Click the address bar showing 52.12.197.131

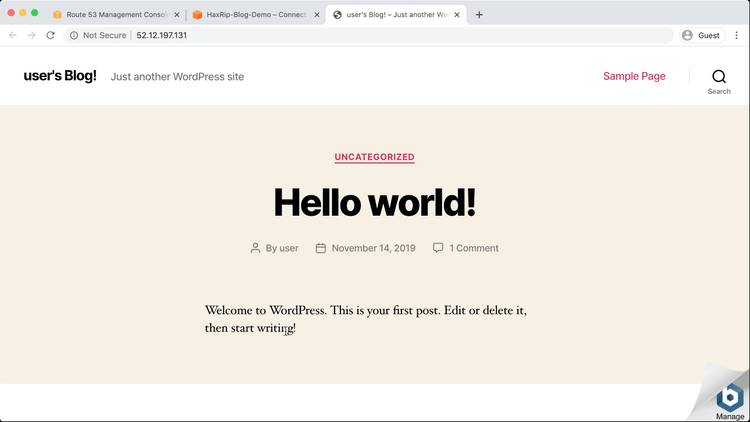coord(368,35)
